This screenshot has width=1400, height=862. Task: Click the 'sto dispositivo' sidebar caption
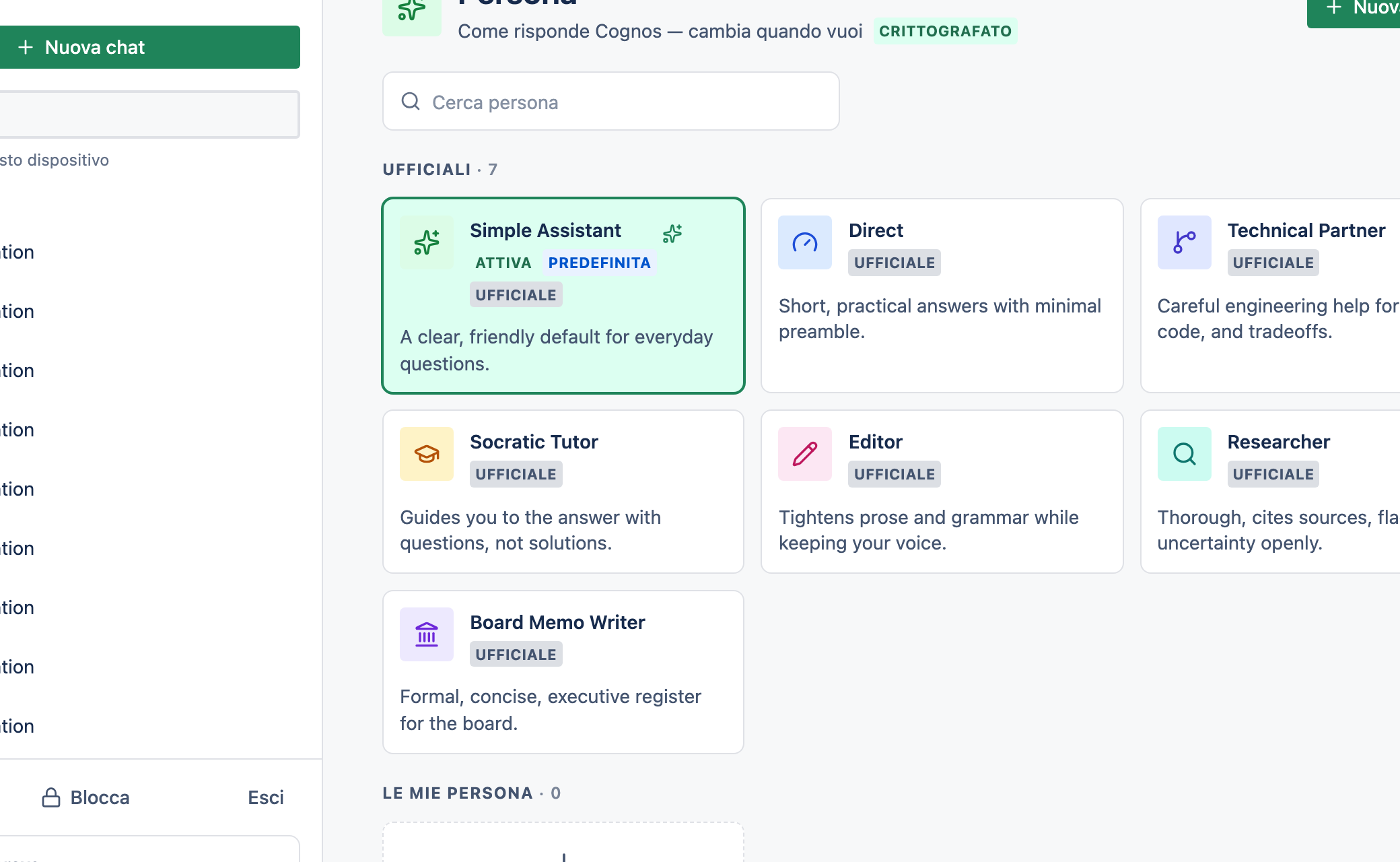pos(55,160)
